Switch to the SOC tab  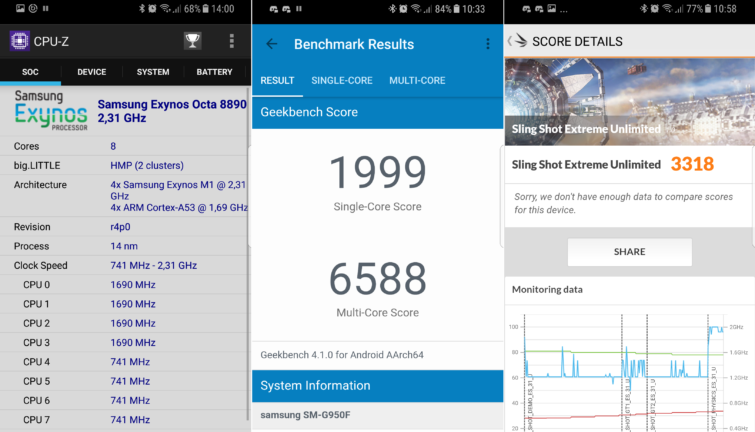click(x=30, y=72)
